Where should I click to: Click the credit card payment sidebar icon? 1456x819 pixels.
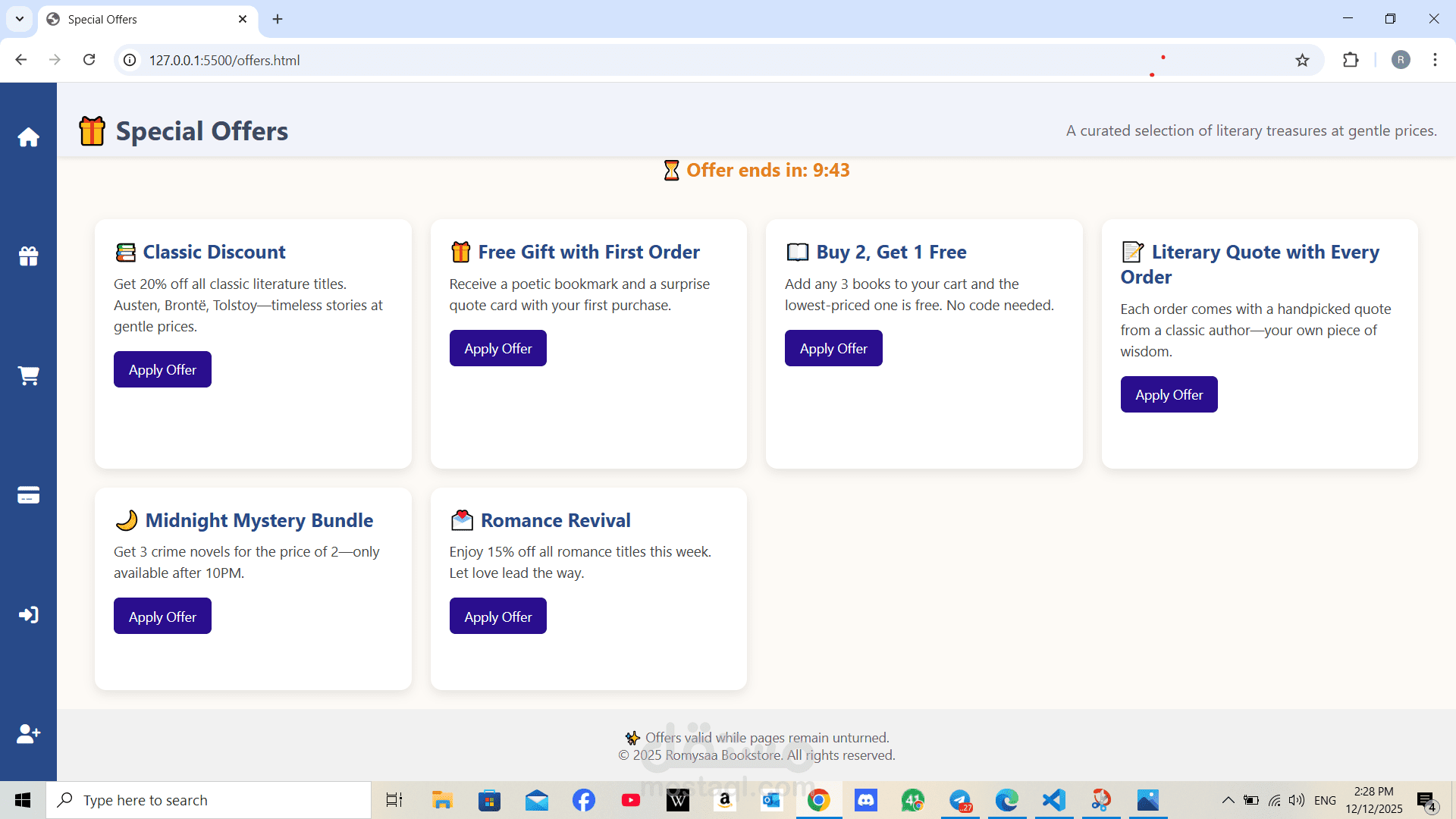pyautogui.click(x=28, y=495)
